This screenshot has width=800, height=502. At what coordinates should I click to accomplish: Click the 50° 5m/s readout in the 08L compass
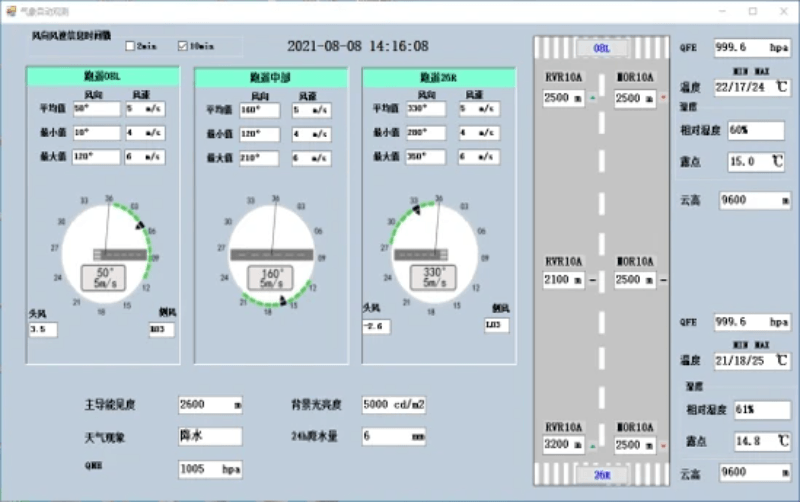coord(104,278)
